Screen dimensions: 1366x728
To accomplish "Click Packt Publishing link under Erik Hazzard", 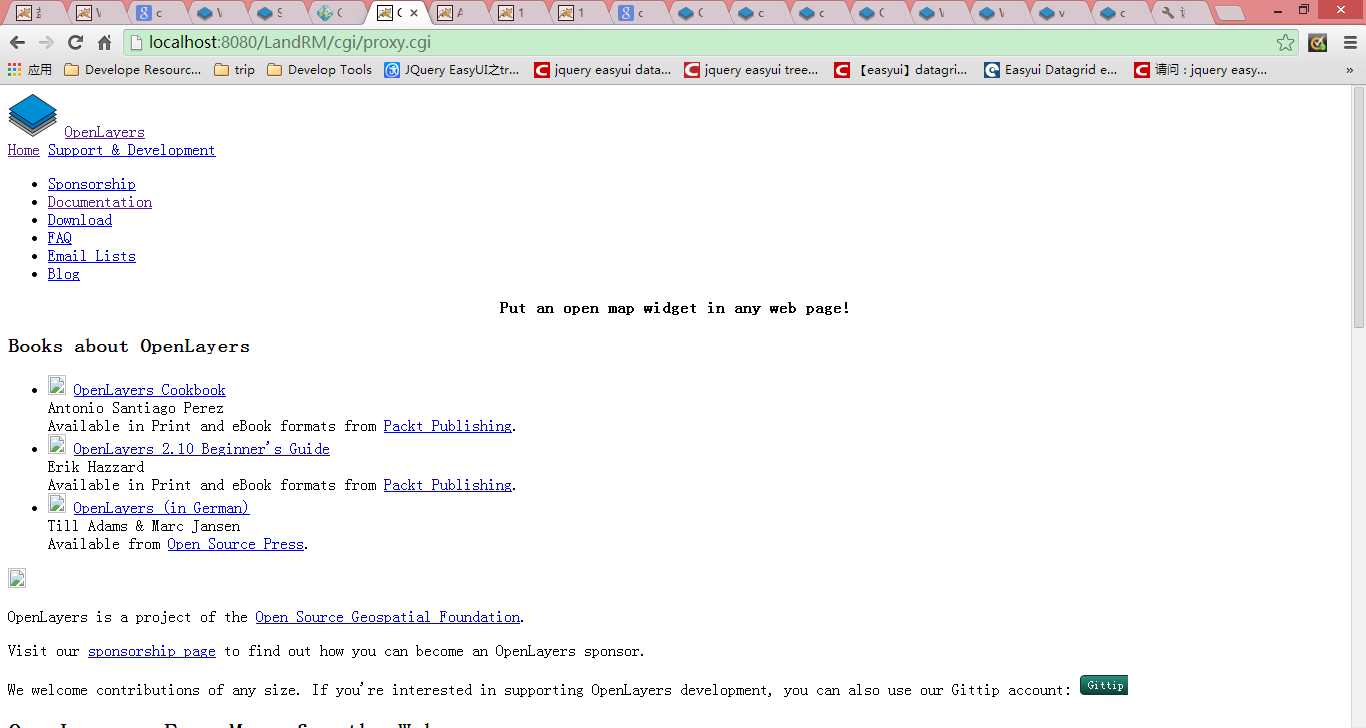I will (x=447, y=485).
